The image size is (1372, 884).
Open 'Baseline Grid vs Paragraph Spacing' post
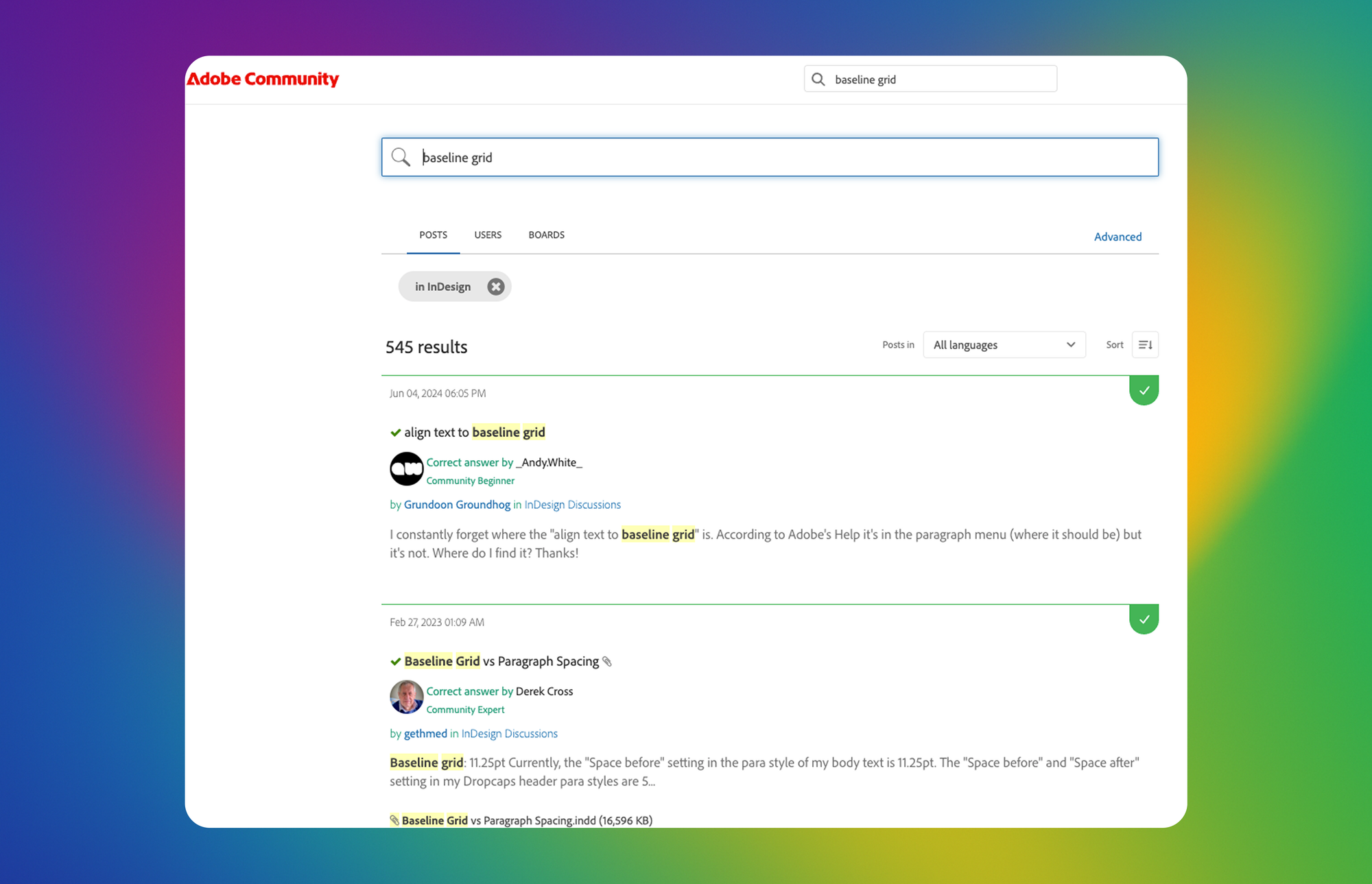click(501, 661)
